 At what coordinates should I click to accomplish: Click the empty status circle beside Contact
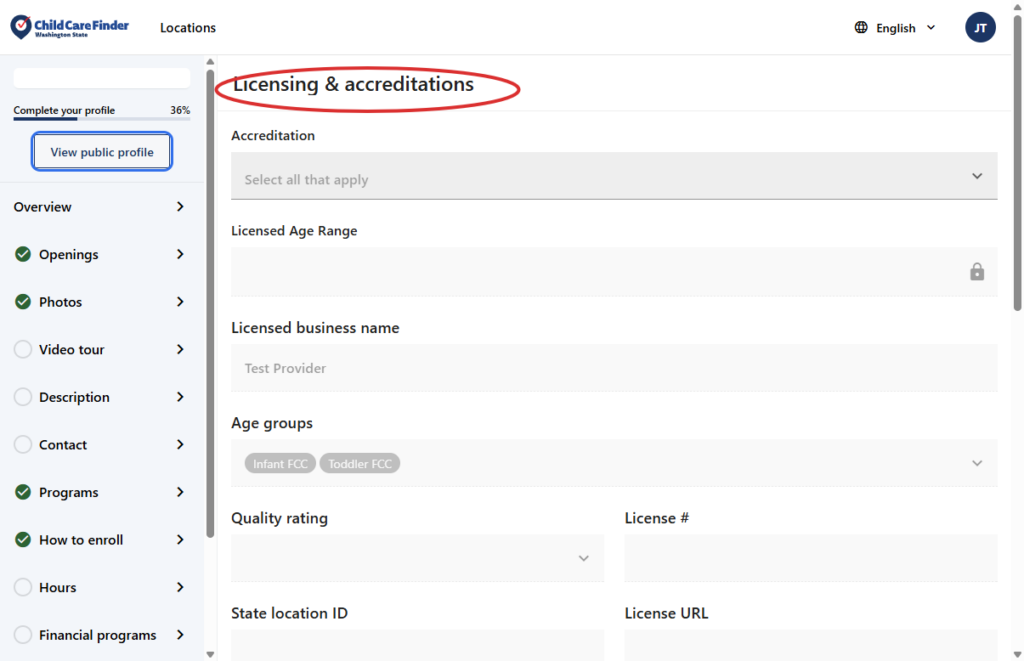click(23, 445)
